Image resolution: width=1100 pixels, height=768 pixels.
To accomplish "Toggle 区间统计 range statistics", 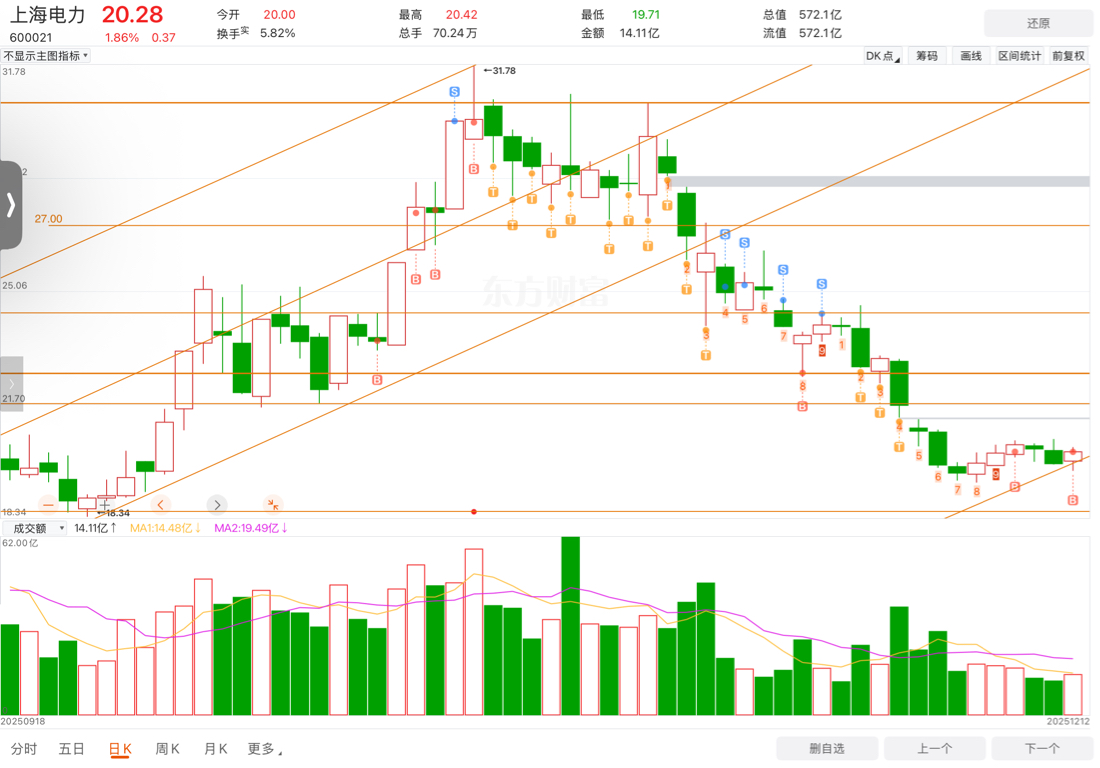I will click(x=1019, y=56).
